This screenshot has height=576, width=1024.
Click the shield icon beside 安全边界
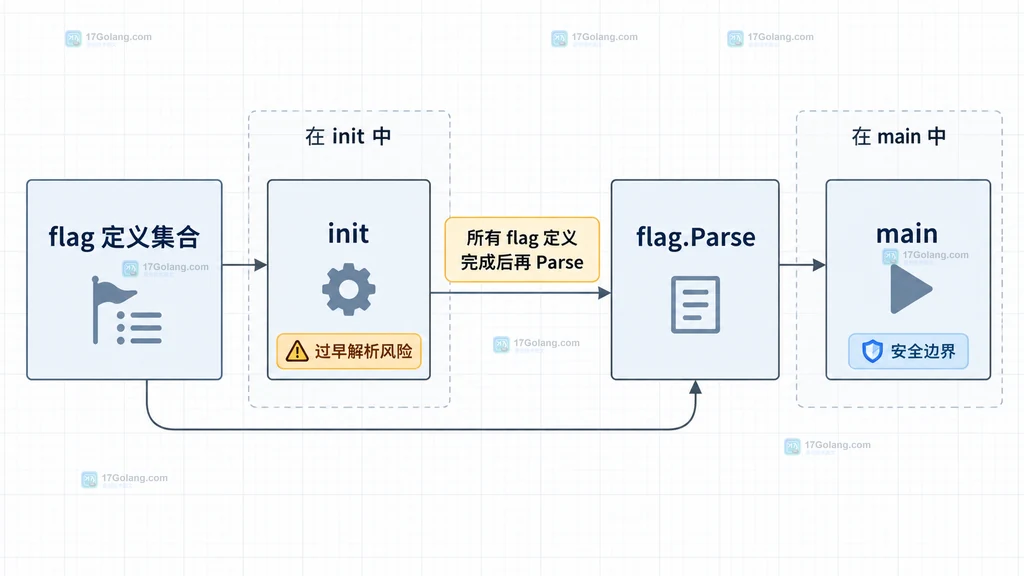coord(872,351)
